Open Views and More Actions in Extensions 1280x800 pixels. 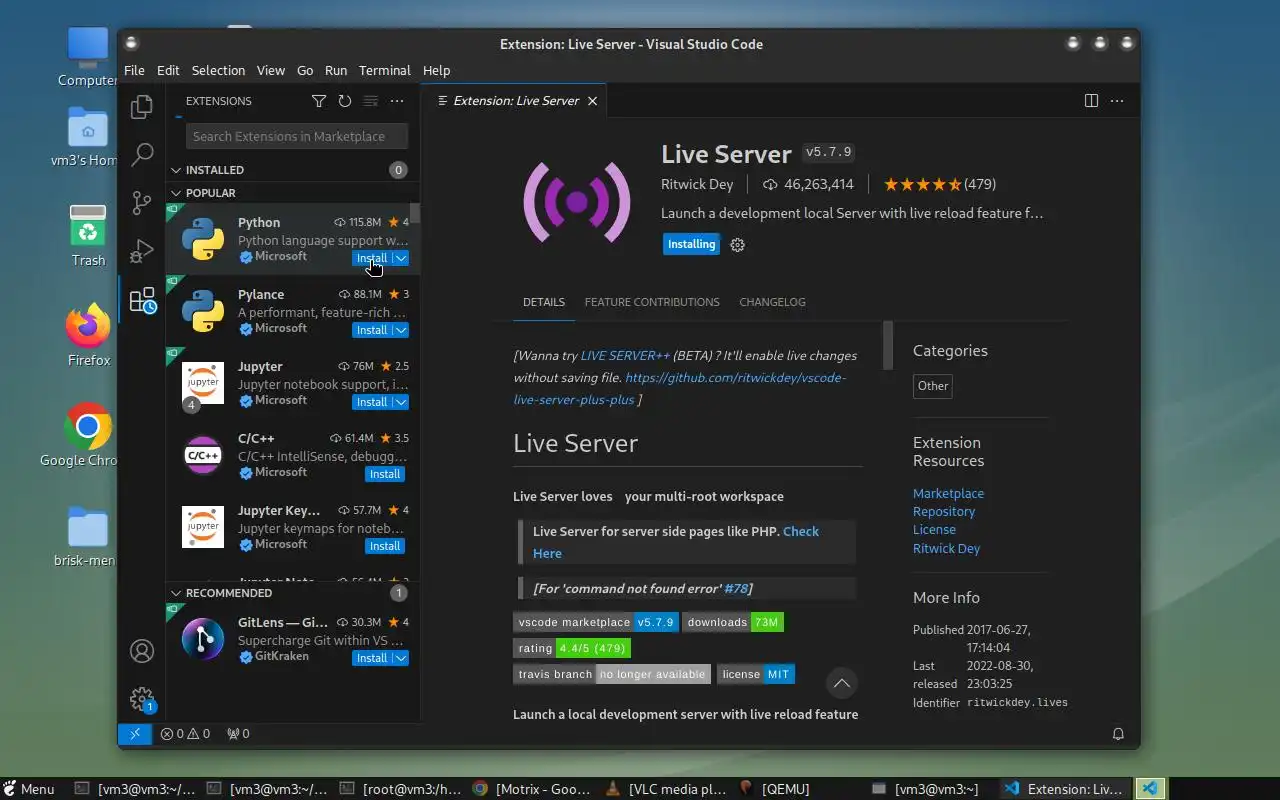coord(397,101)
